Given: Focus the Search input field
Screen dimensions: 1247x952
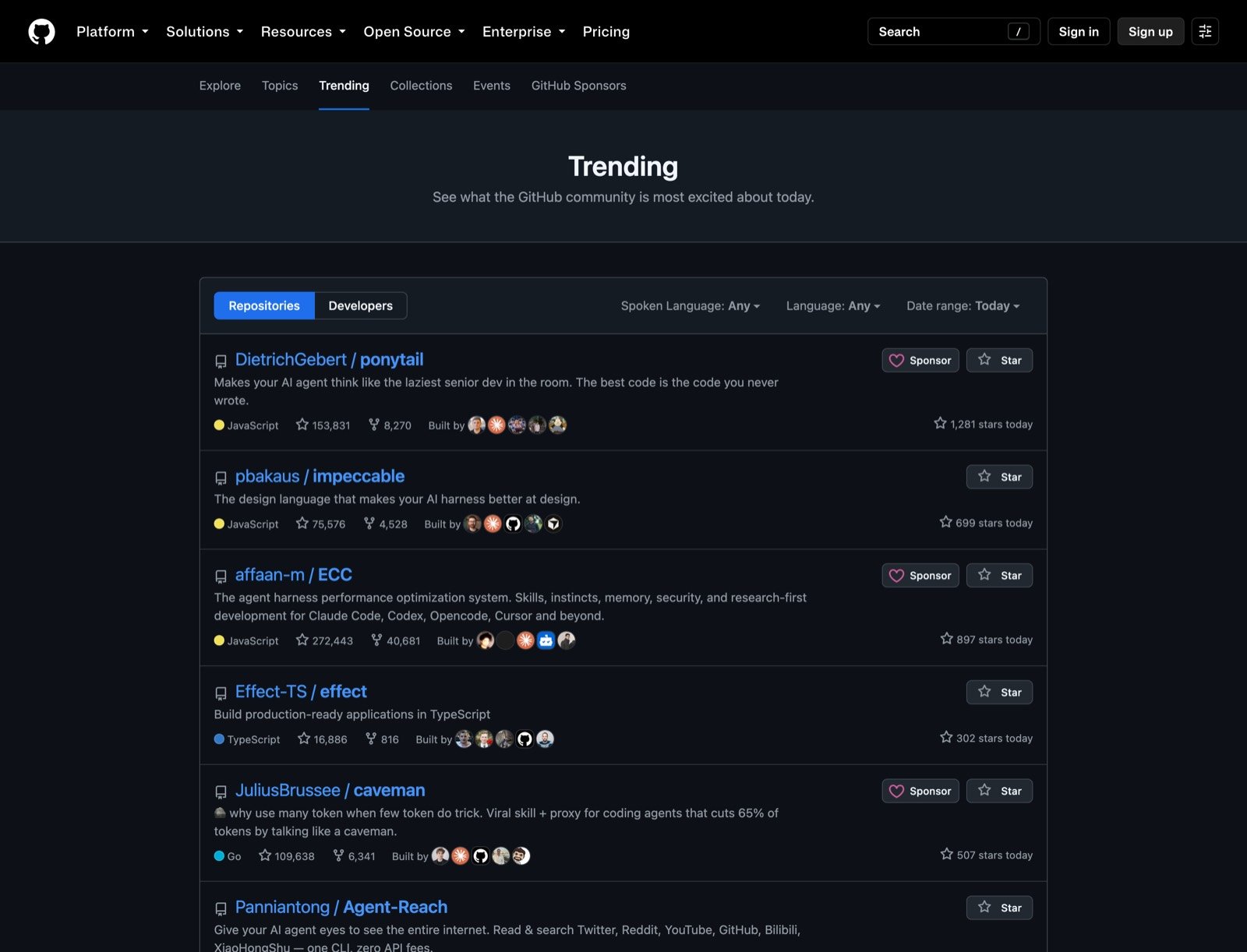Looking at the screenshot, I should [953, 32].
